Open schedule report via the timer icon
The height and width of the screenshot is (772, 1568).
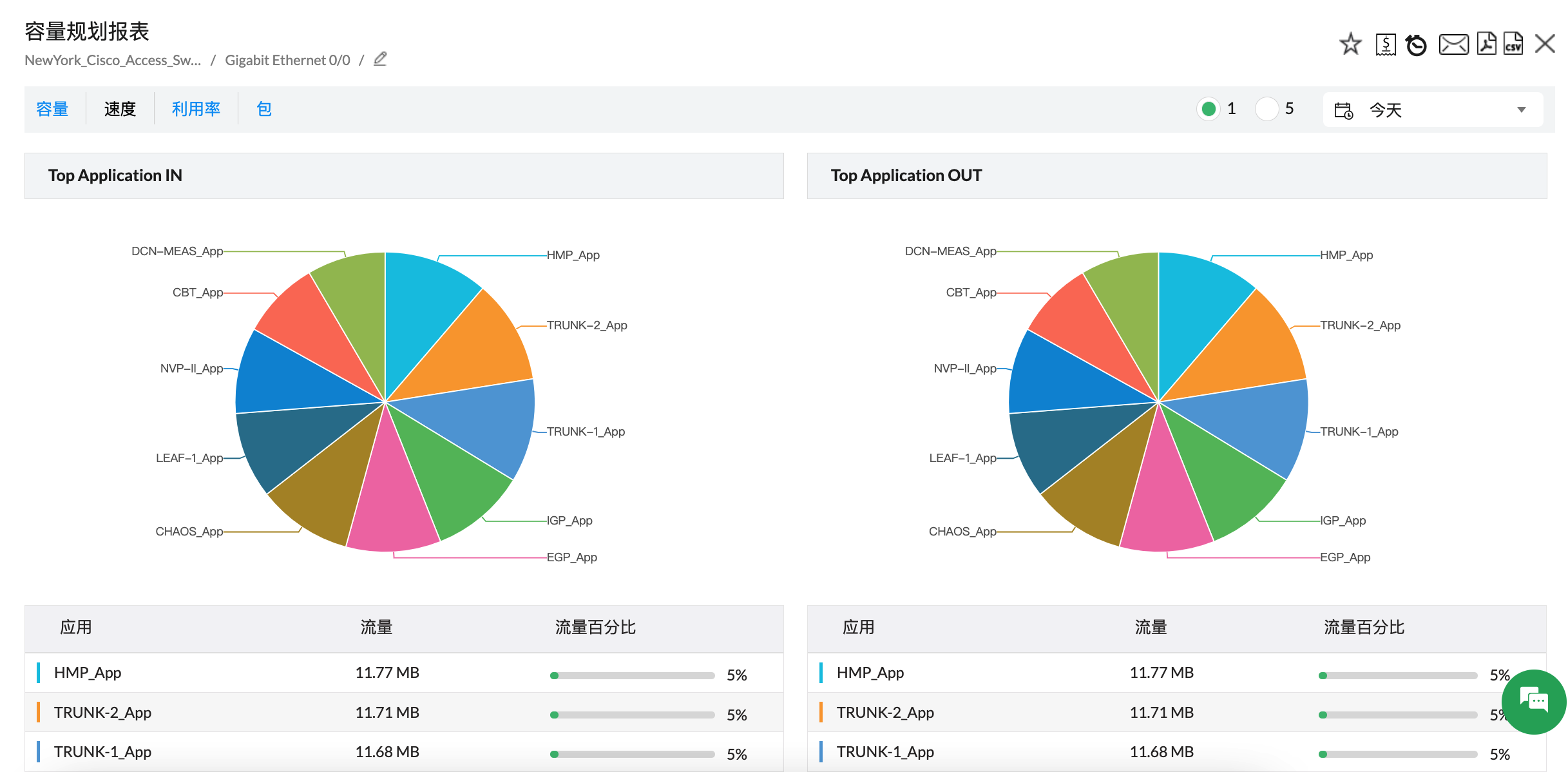[1417, 44]
